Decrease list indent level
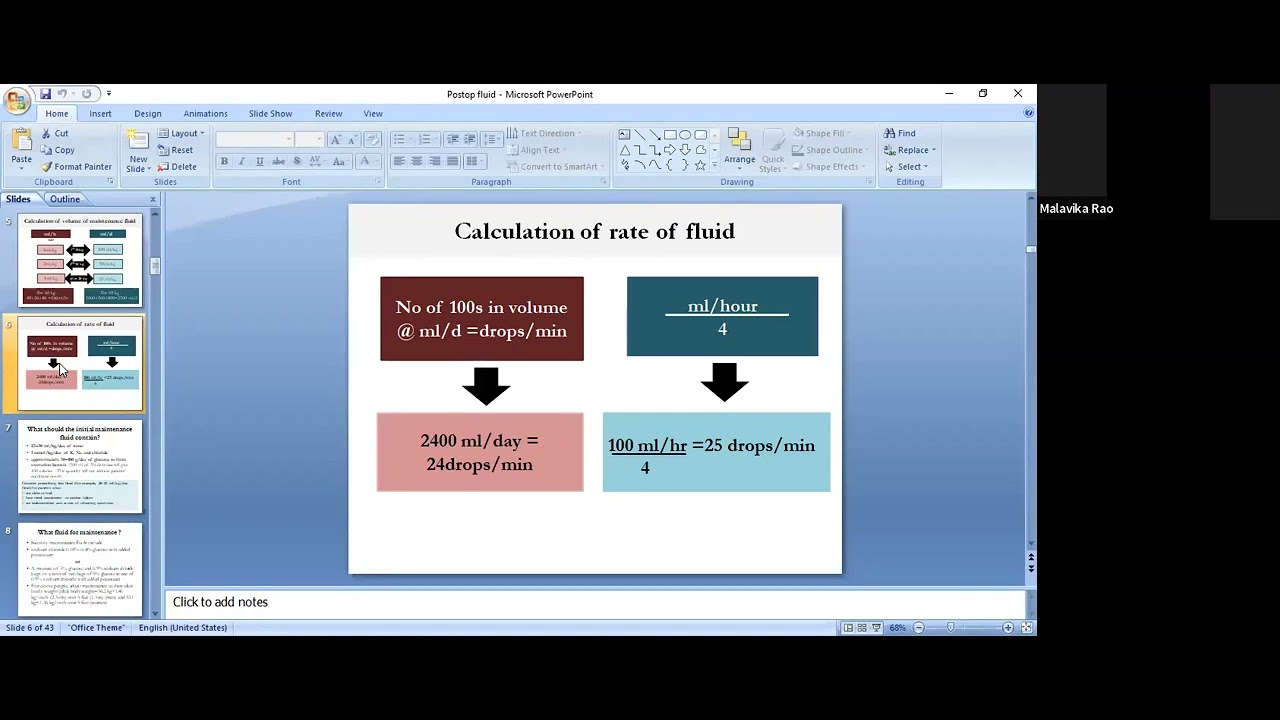This screenshot has height=720, width=1280. (x=452, y=140)
